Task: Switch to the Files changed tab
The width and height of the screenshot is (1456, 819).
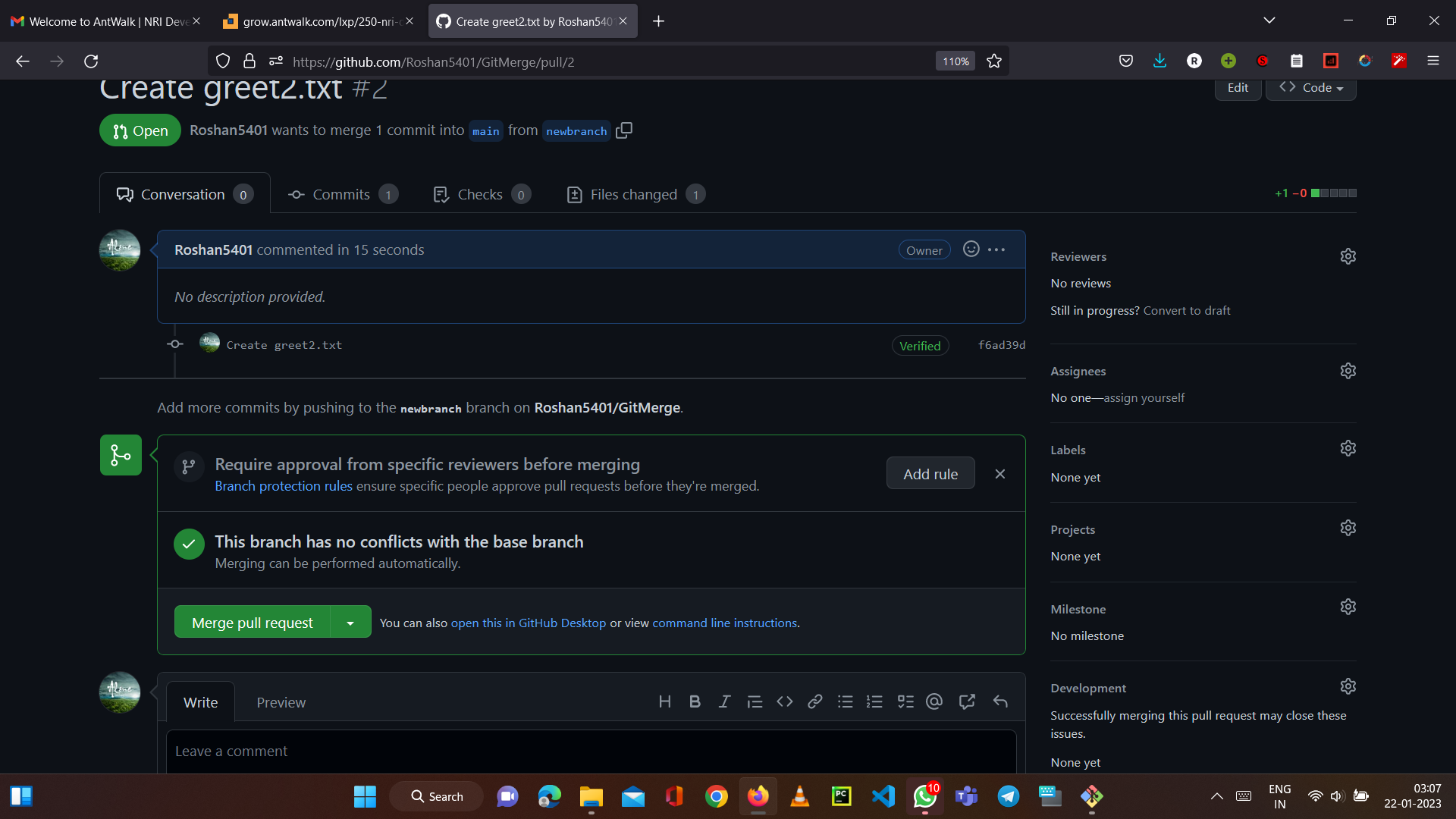Action: click(634, 194)
